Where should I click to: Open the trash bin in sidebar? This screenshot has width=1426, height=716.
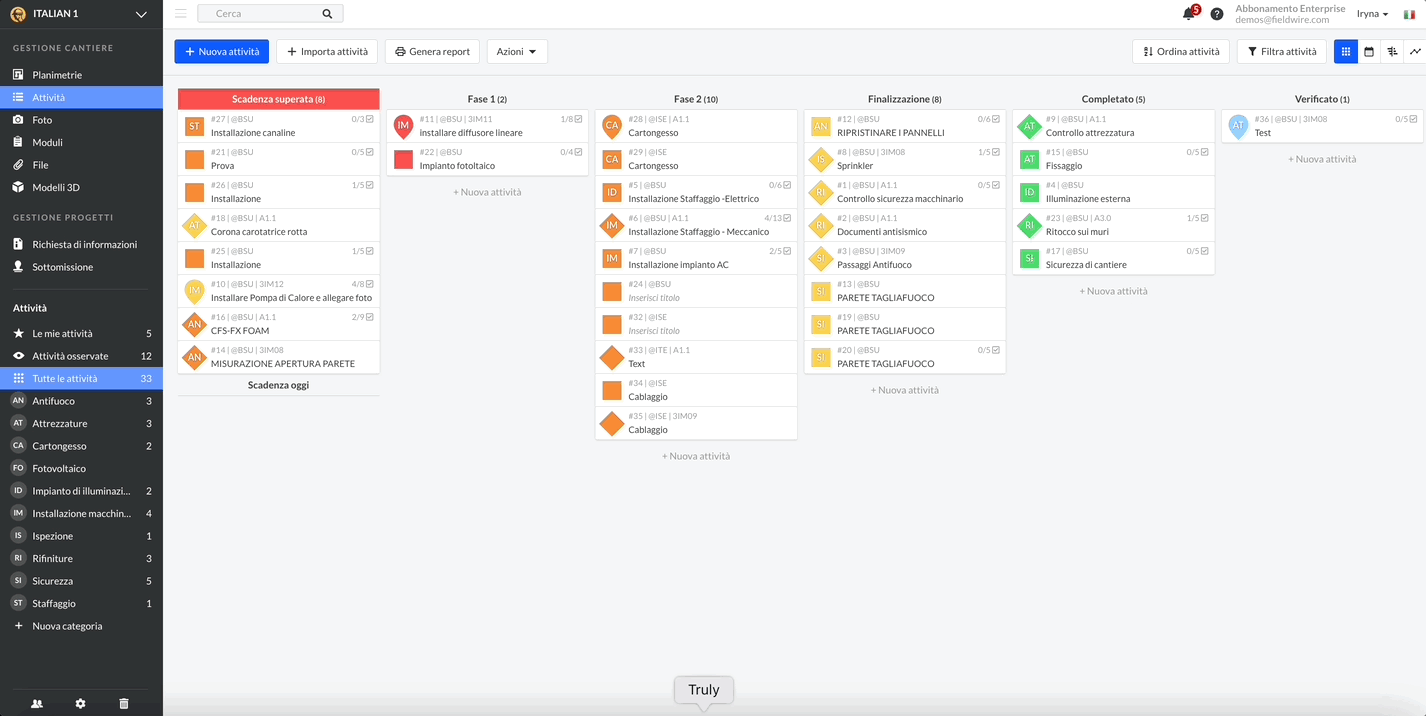coord(124,704)
